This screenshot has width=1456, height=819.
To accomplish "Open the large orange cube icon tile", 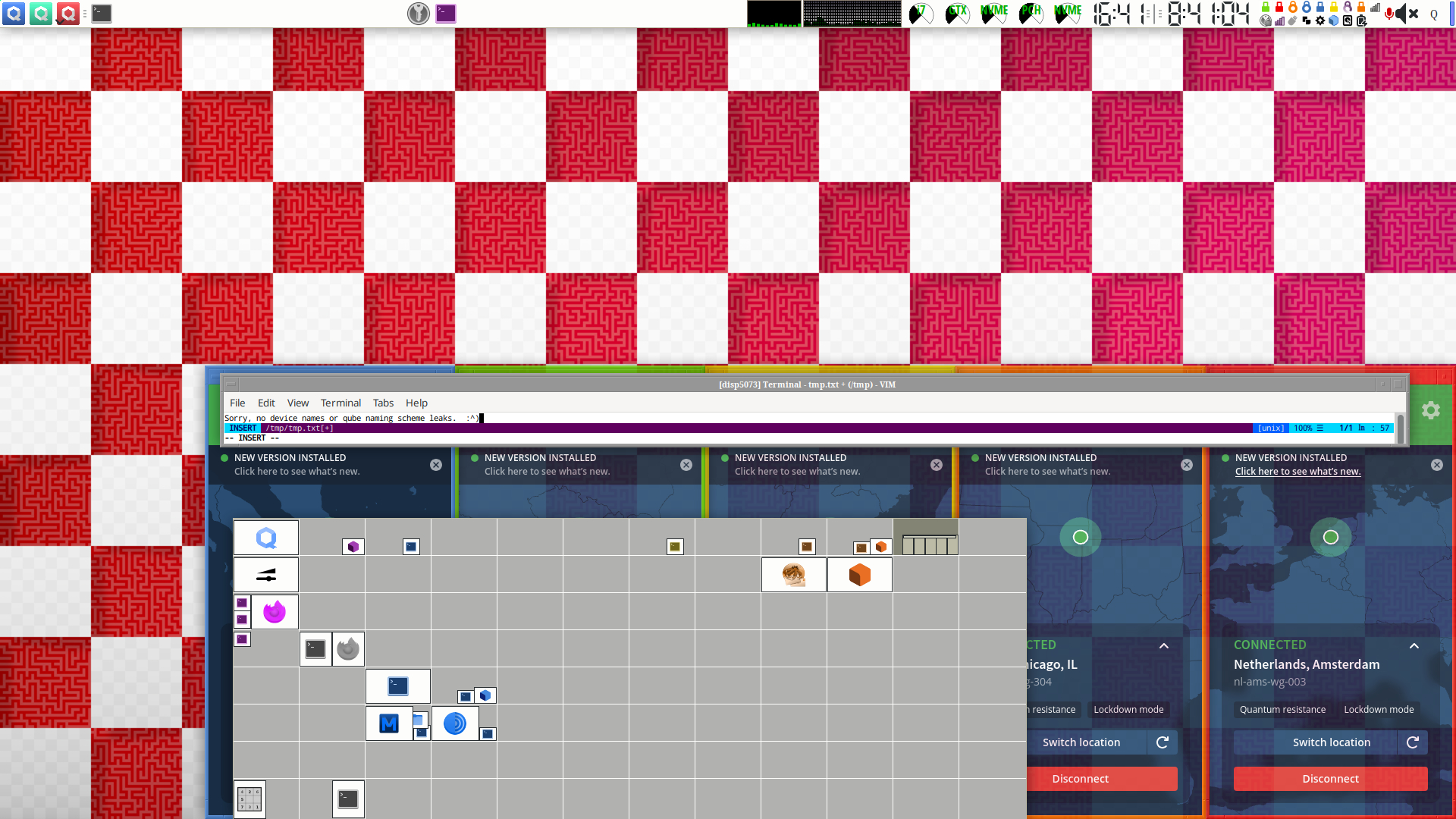I will (x=859, y=575).
